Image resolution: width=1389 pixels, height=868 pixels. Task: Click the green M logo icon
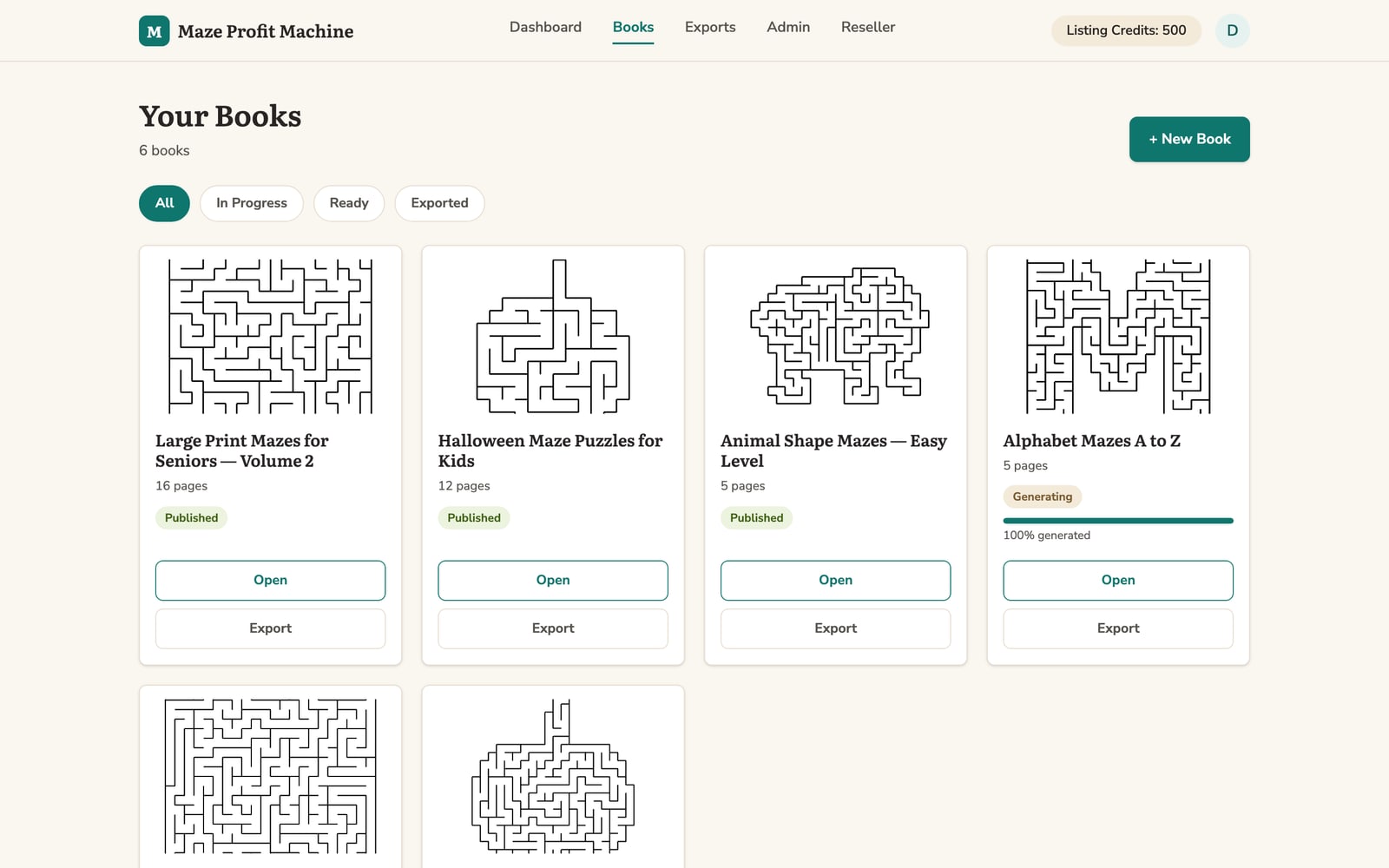pyautogui.click(x=154, y=30)
